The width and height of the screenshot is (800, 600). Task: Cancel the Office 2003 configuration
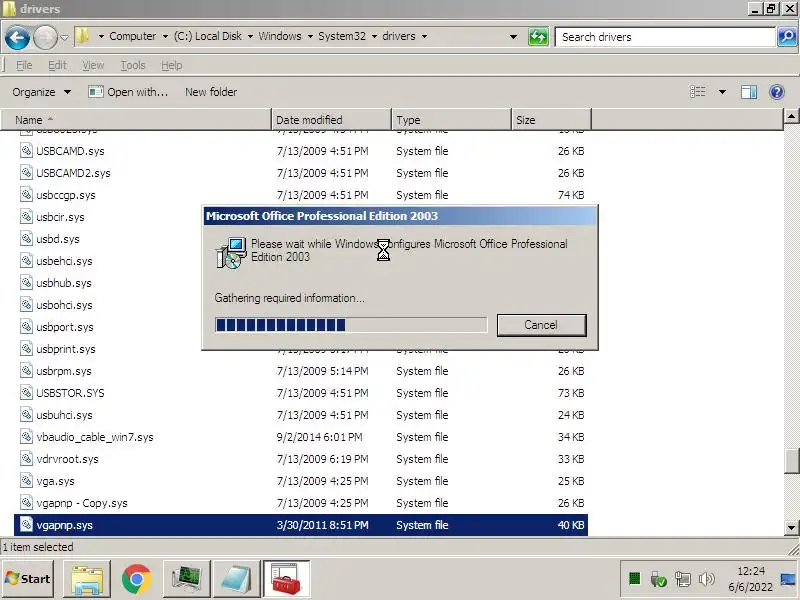pyautogui.click(x=541, y=325)
